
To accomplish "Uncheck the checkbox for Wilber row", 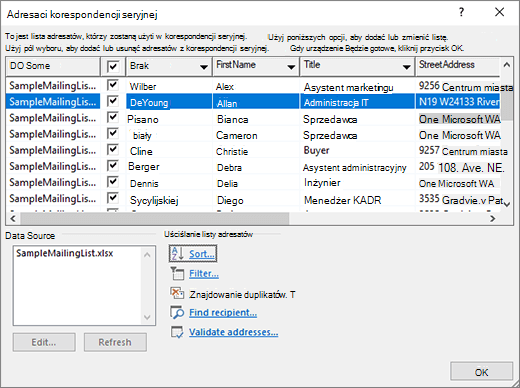I will click(113, 85).
